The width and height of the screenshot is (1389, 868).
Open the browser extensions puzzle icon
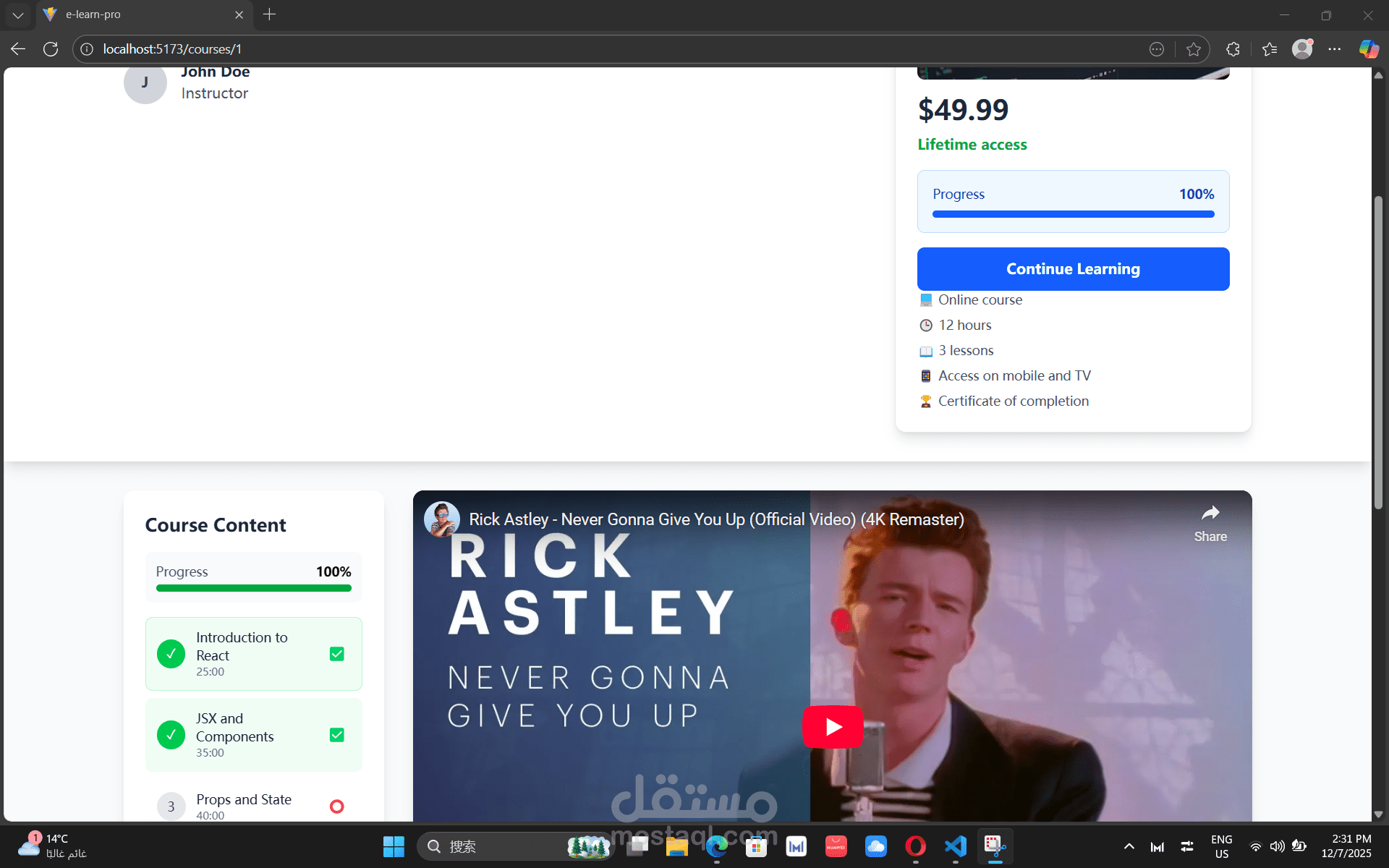point(1233,49)
